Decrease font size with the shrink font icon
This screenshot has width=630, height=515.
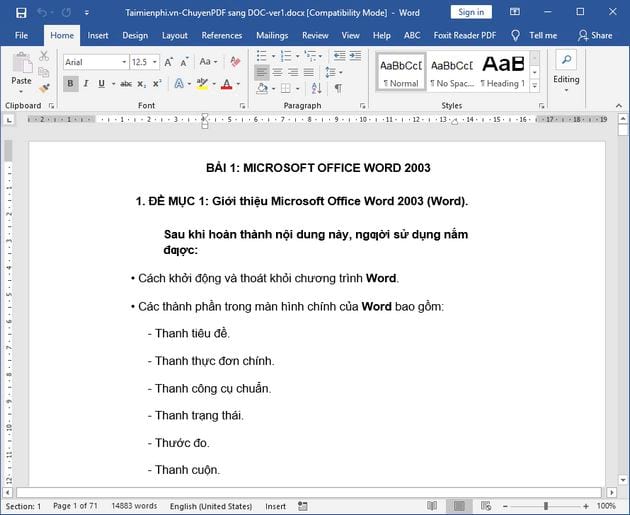click(x=184, y=62)
